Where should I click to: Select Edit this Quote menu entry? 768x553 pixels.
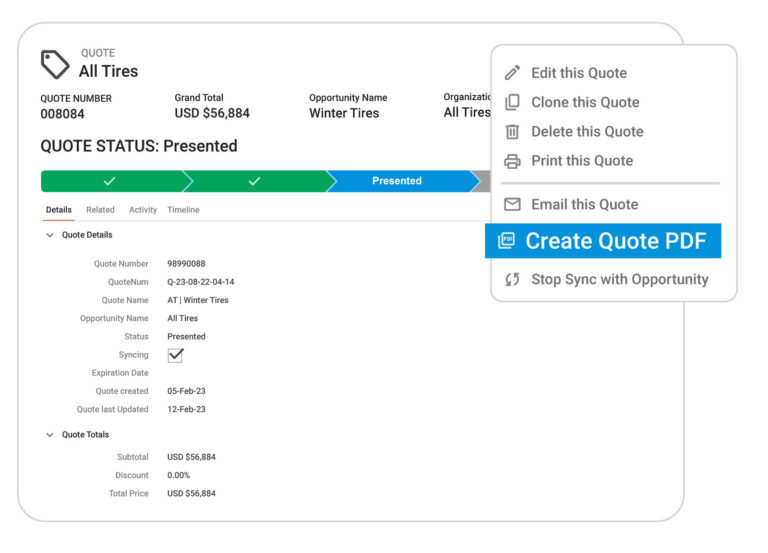coord(579,73)
